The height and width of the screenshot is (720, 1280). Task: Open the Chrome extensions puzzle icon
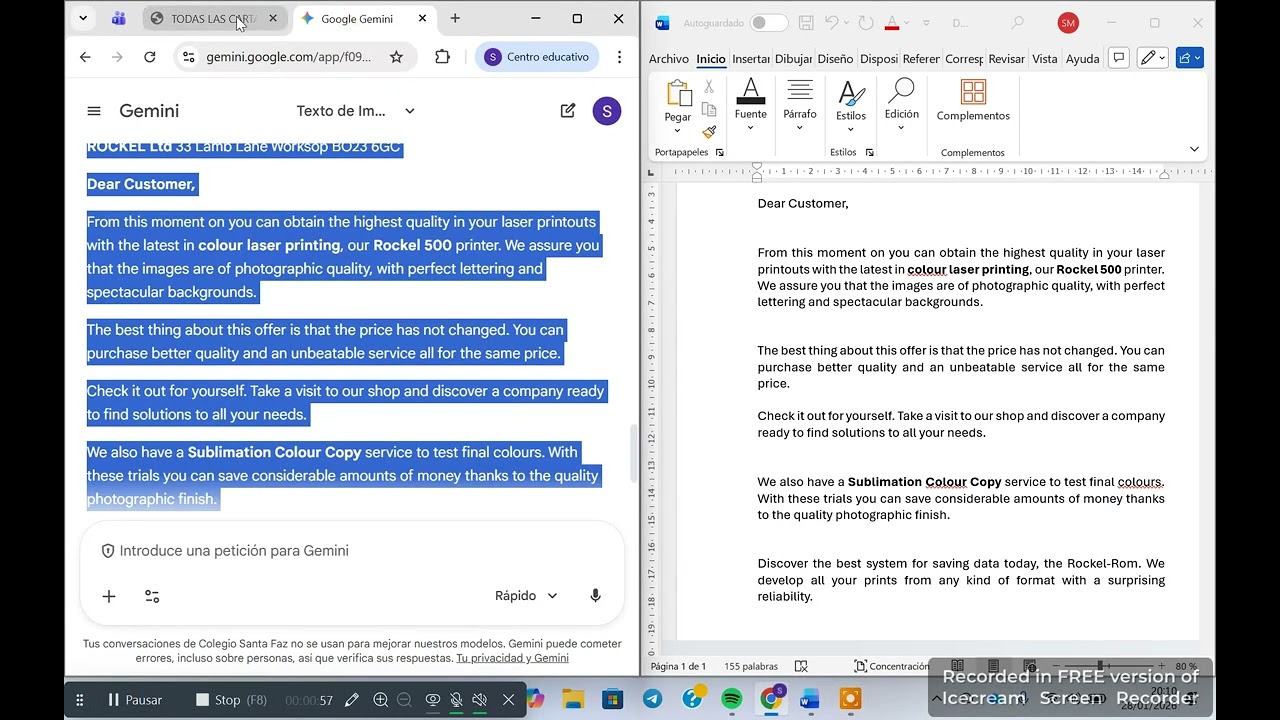pyautogui.click(x=442, y=57)
